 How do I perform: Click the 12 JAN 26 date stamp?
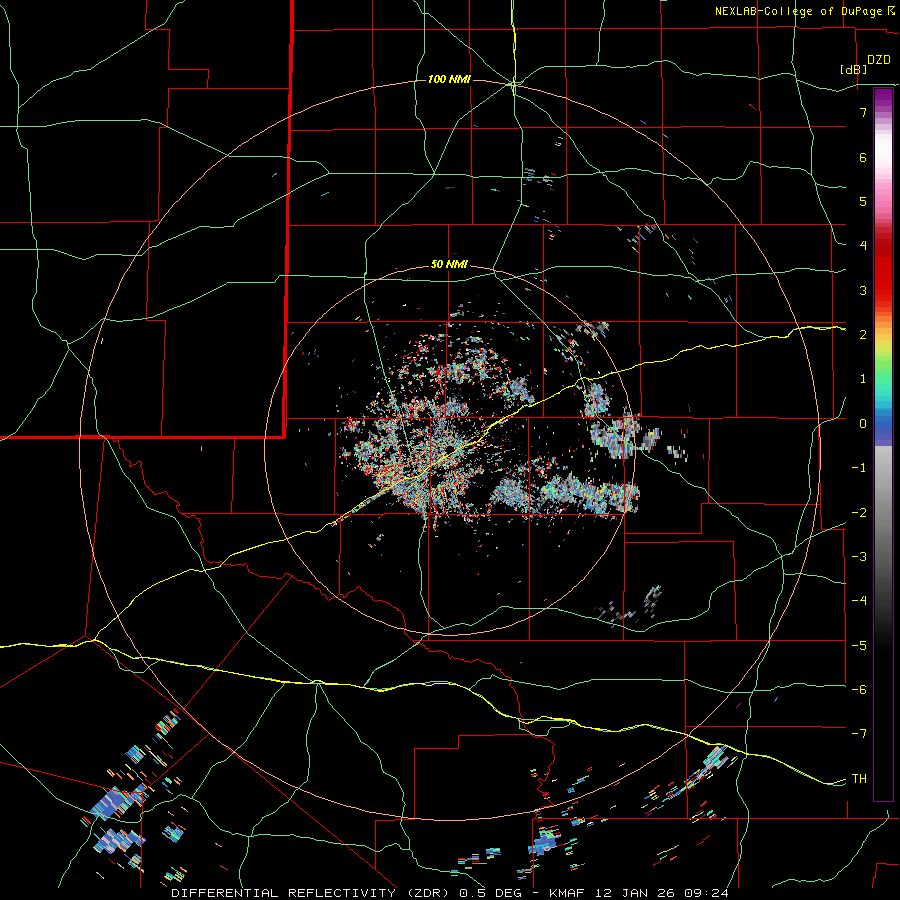tap(636, 893)
